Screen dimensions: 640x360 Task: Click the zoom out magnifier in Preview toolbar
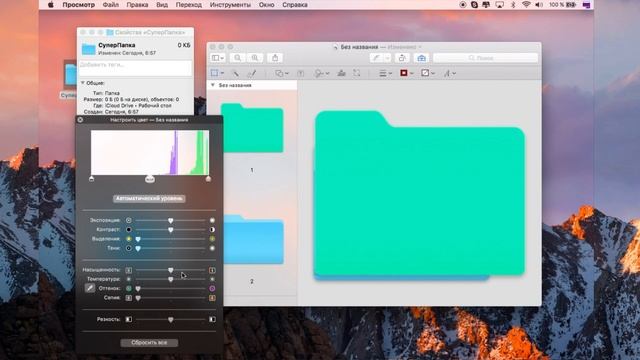coord(237,58)
